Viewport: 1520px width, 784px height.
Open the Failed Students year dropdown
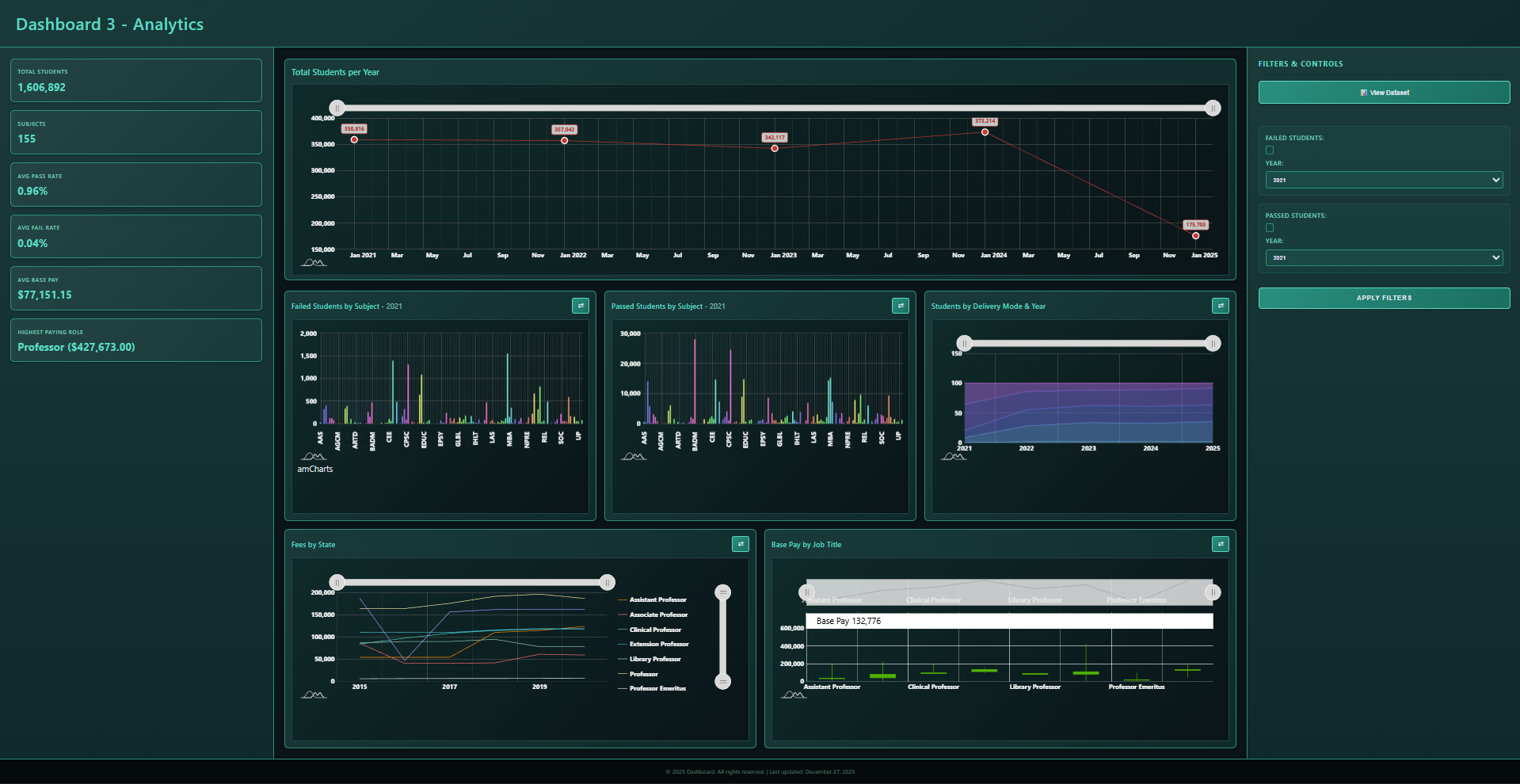(1384, 180)
